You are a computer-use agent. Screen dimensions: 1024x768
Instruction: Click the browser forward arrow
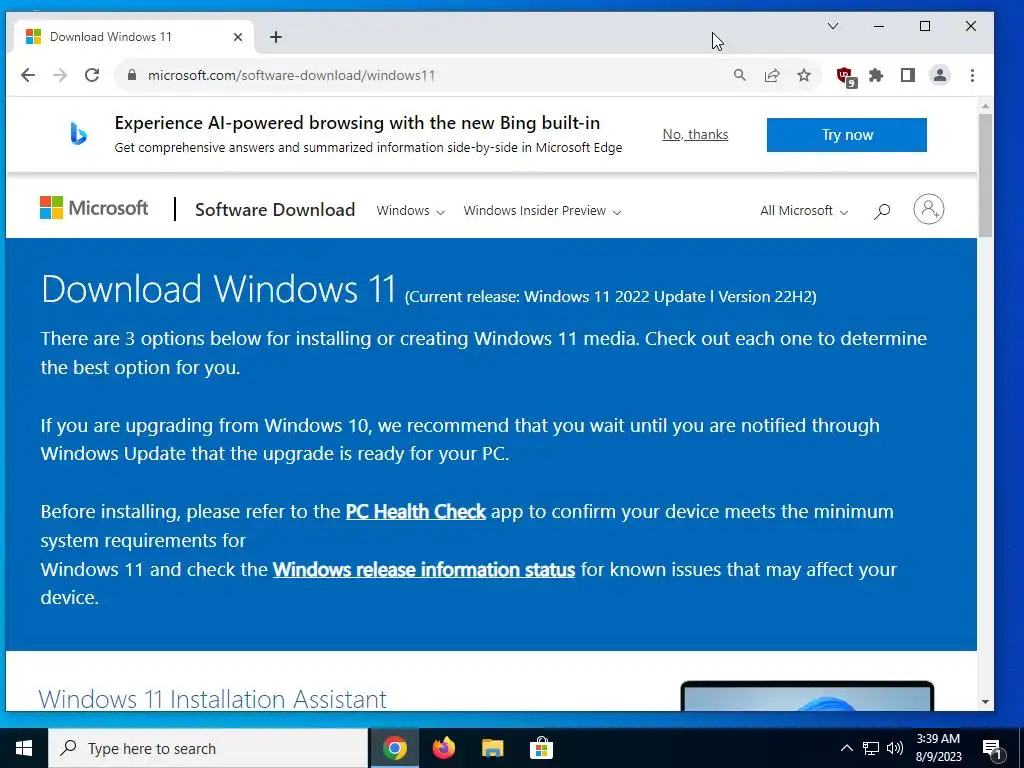tap(60, 75)
